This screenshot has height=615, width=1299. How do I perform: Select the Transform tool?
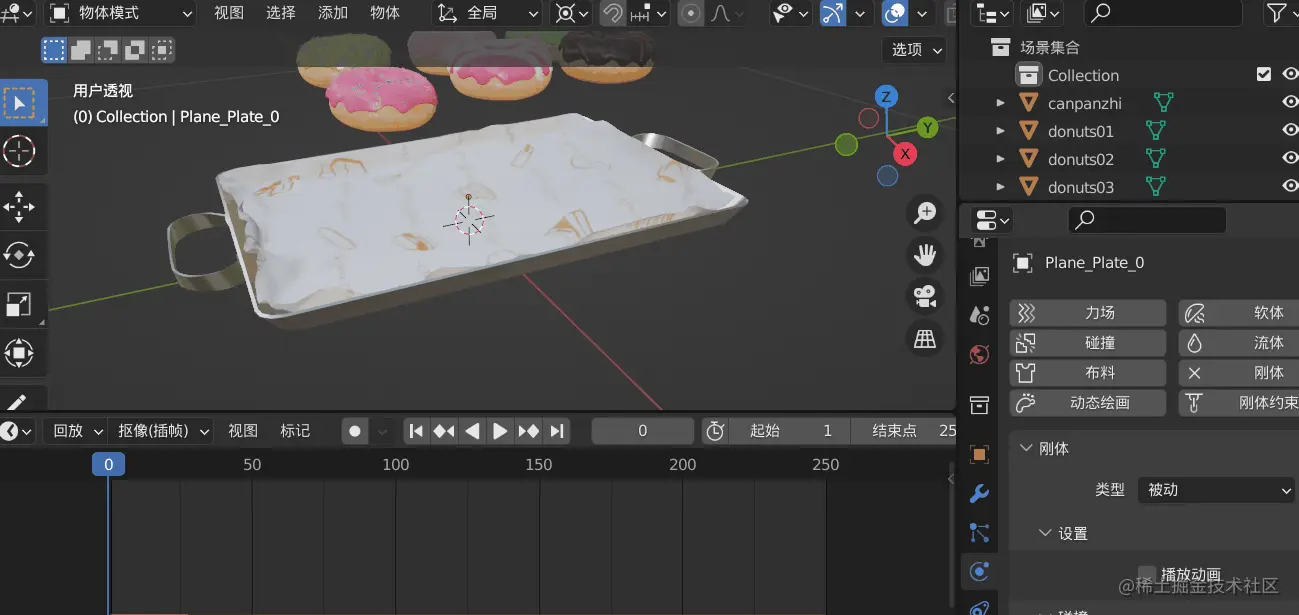[20, 352]
